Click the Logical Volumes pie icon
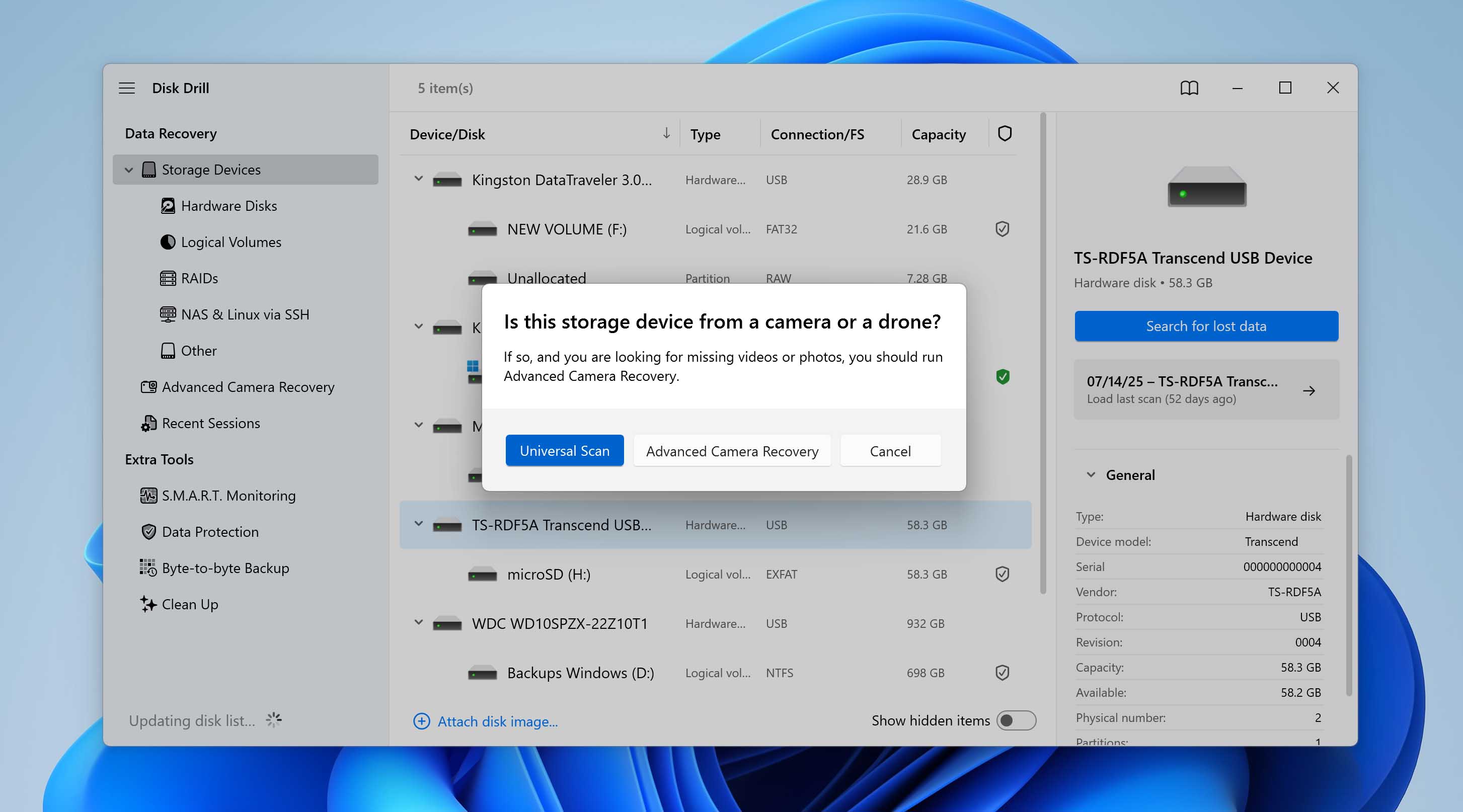 point(168,242)
